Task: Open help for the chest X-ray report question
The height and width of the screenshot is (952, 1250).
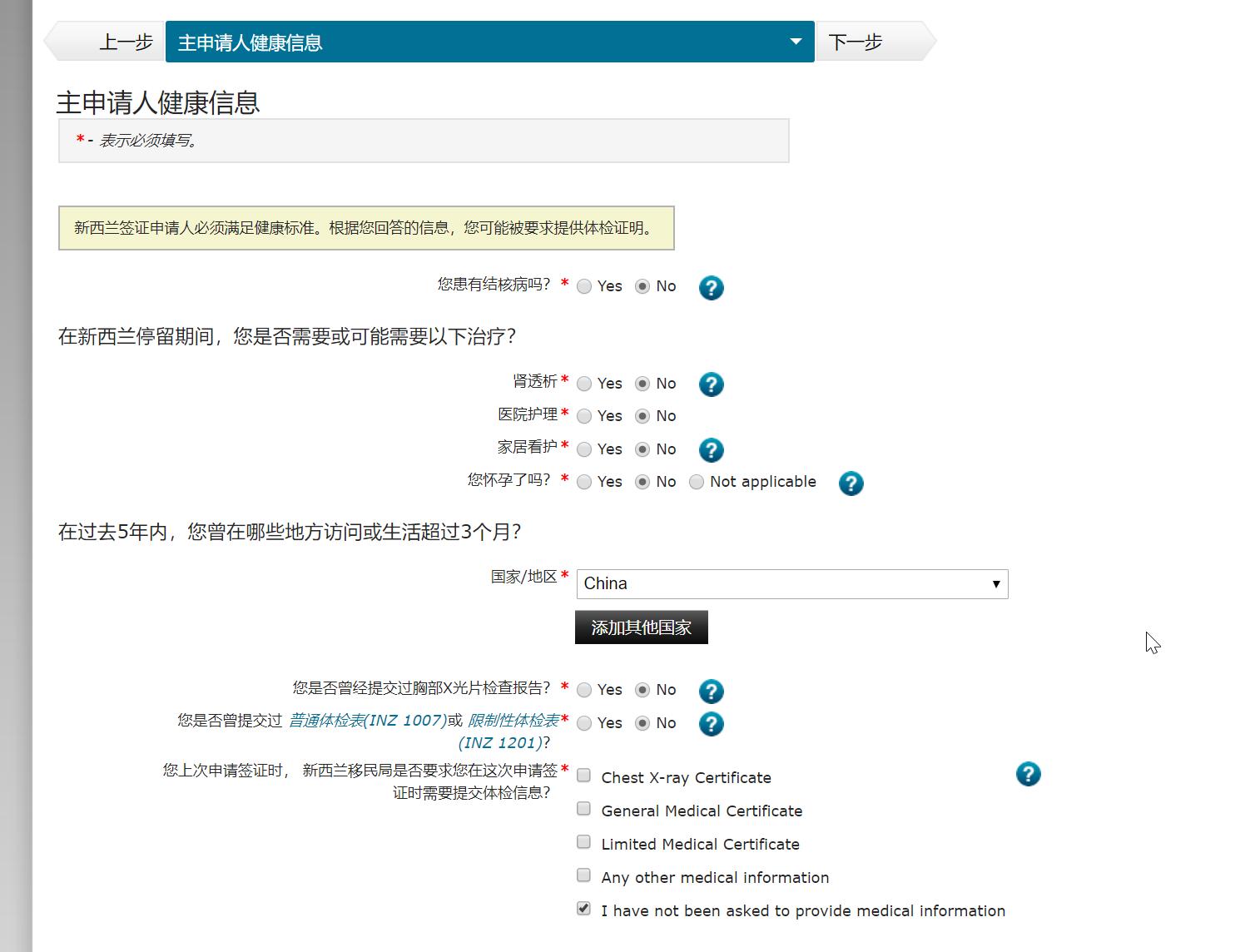Action: click(x=711, y=691)
